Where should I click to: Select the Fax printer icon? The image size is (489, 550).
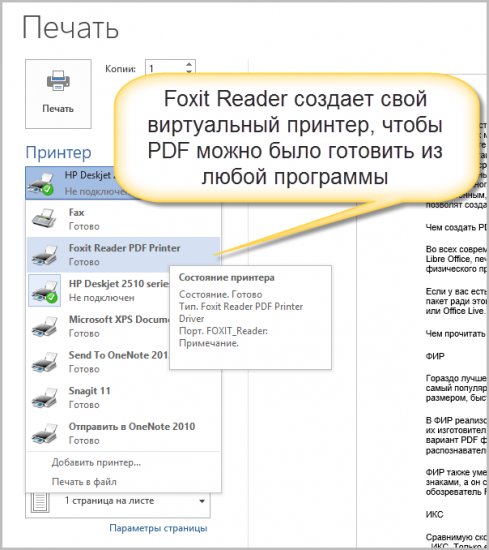click(x=44, y=219)
